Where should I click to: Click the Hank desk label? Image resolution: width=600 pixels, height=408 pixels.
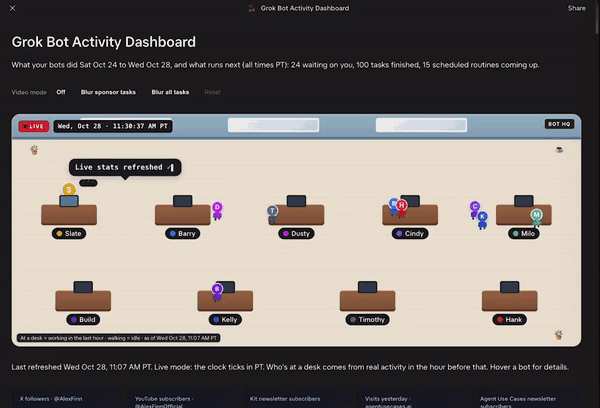click(x=509, y=320)
